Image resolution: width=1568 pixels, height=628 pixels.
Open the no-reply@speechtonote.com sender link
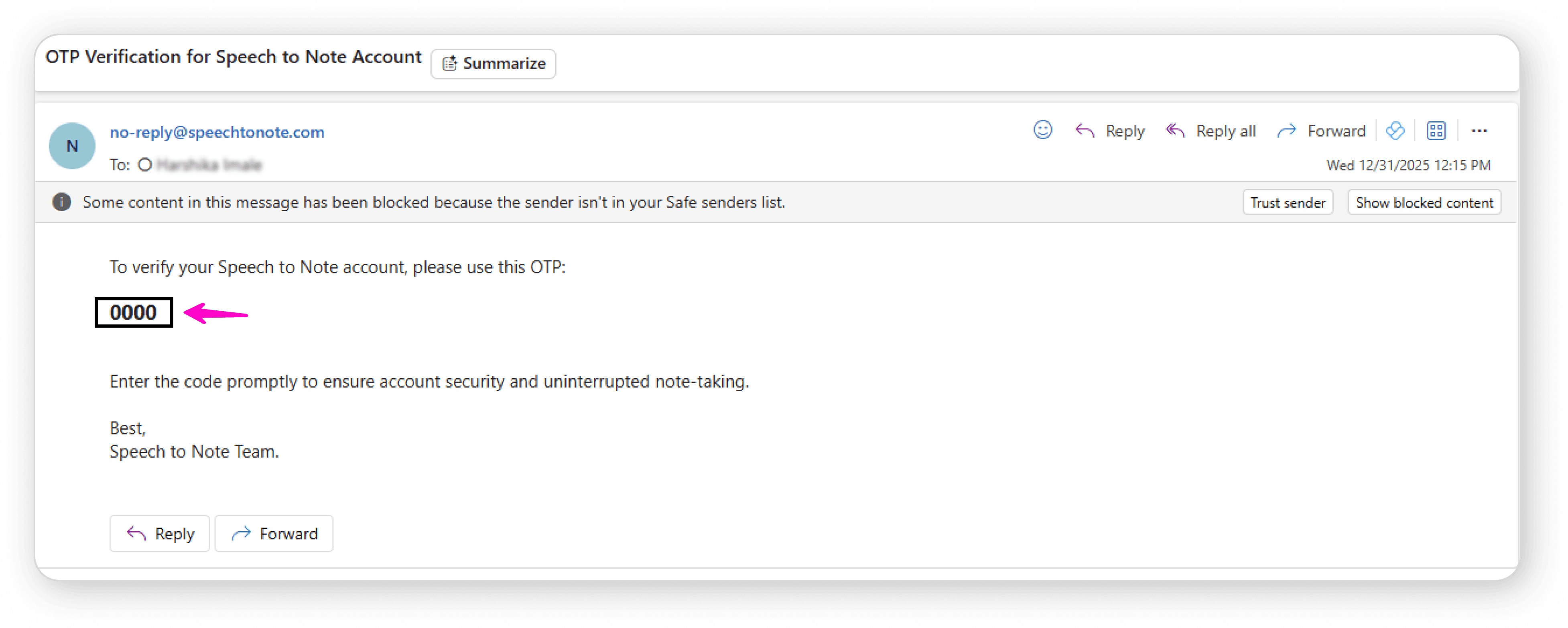point(217,132)
